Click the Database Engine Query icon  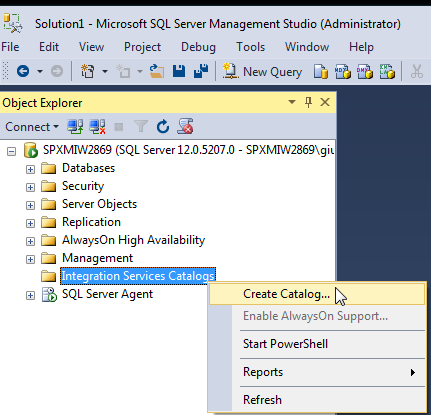click(321, 71)
